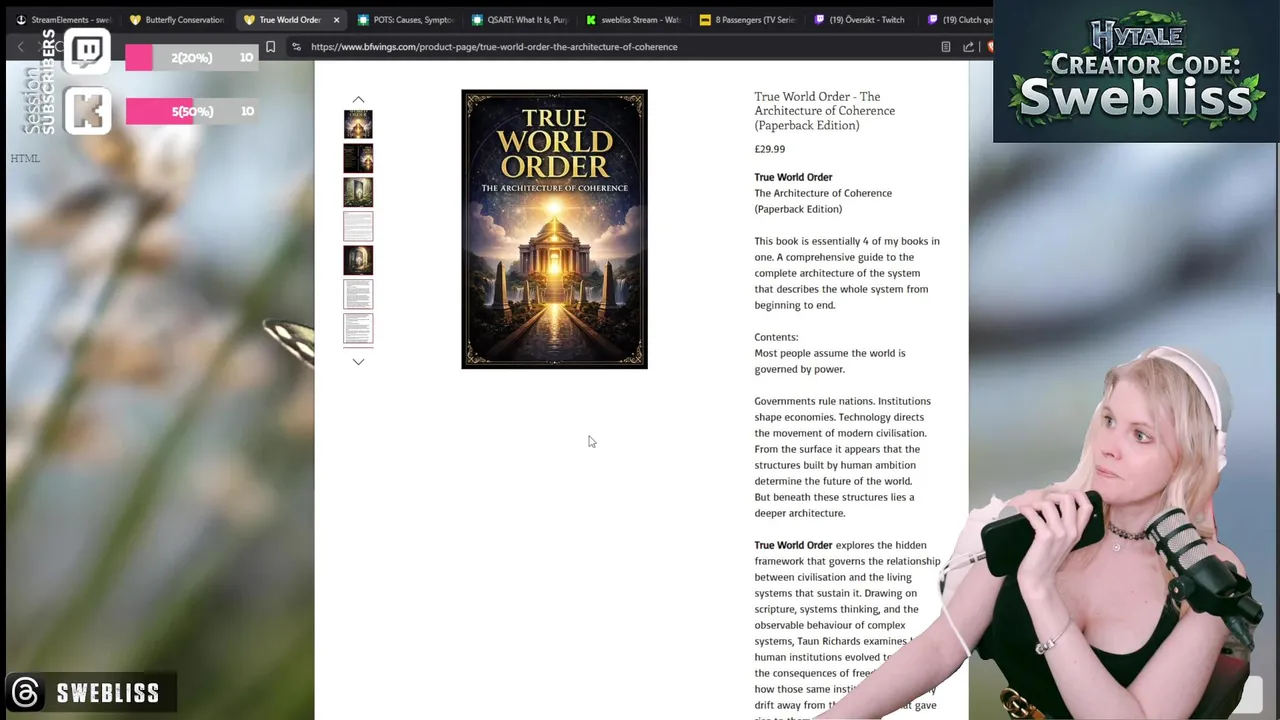The width and height of the screenshot is (1280, 720).
Task: Click 'Most people assume the world is' line
Action: click(x=830, y=353)
